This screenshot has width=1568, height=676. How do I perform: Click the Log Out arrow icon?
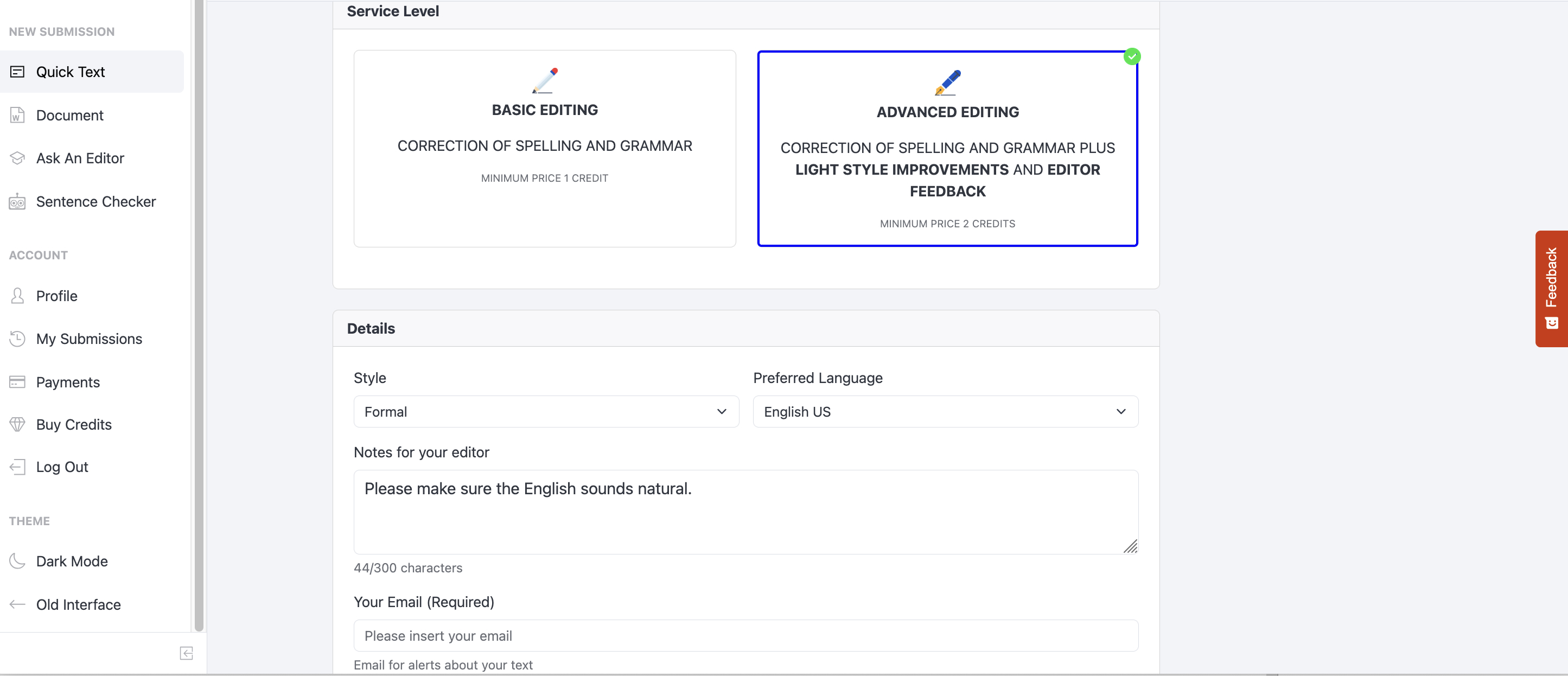pos(17,467)
